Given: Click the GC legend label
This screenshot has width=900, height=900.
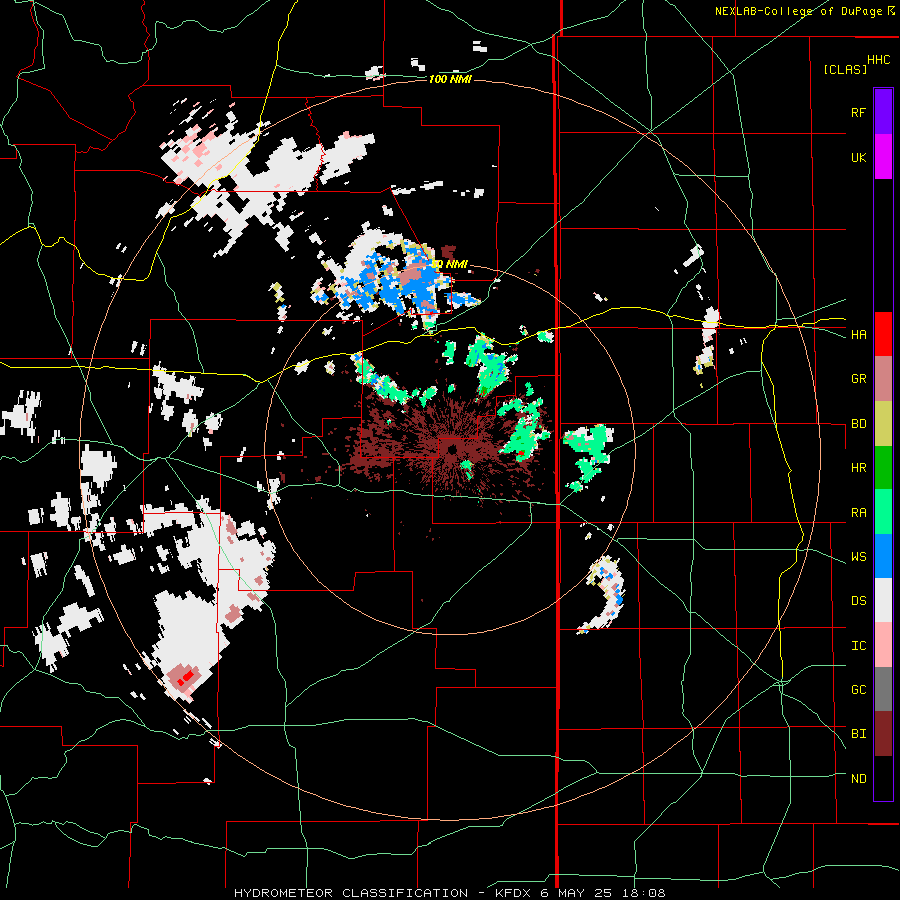Looking at the screenshot, I should coord(858,690).
